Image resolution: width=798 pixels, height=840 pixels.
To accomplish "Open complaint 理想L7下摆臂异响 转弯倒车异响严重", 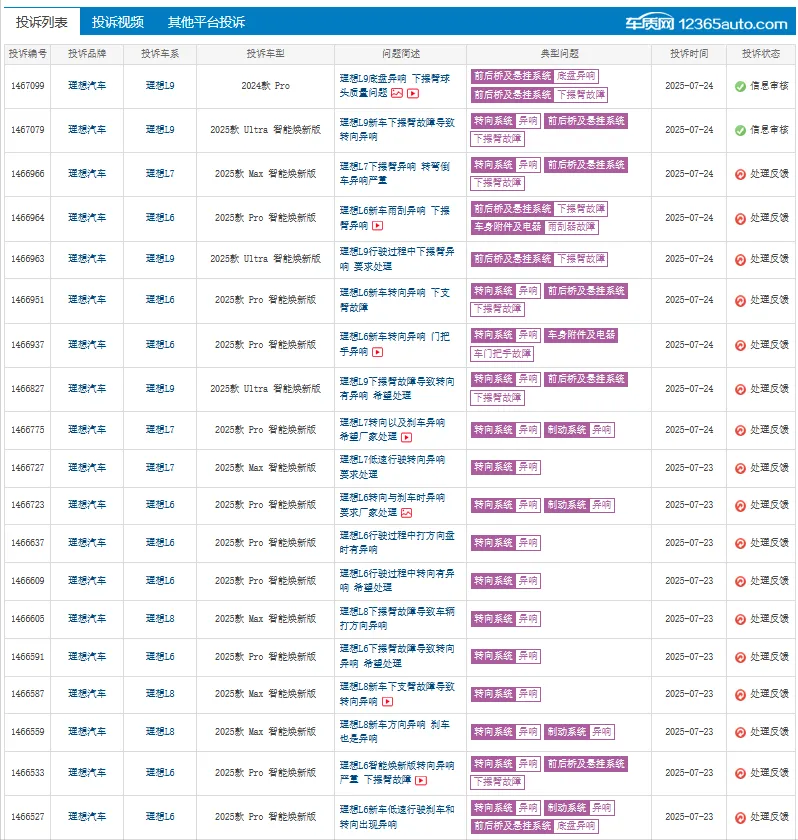I will [395, 174].
